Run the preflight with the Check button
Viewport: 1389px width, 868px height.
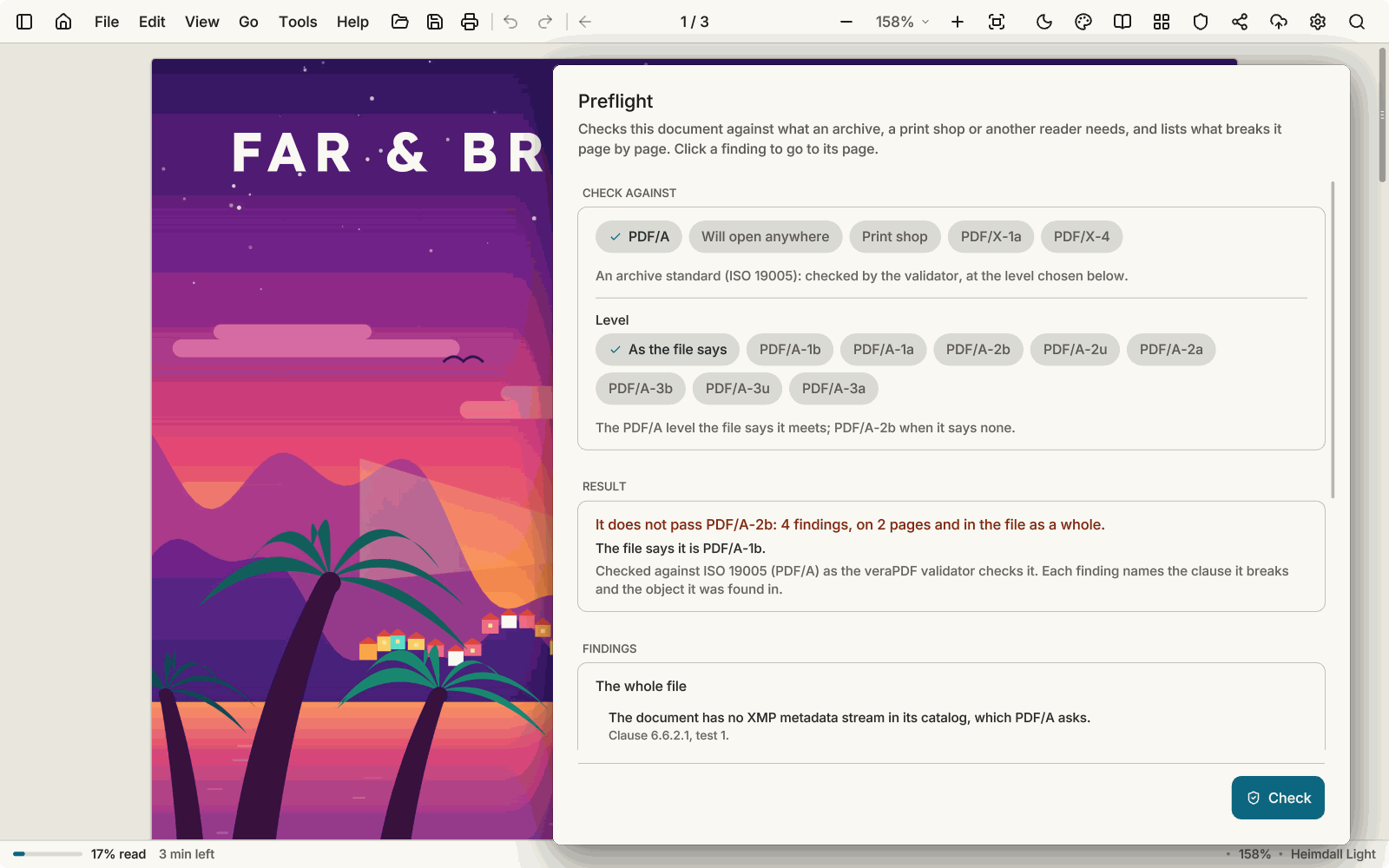pyautogui.click(x=1278, y=798)
